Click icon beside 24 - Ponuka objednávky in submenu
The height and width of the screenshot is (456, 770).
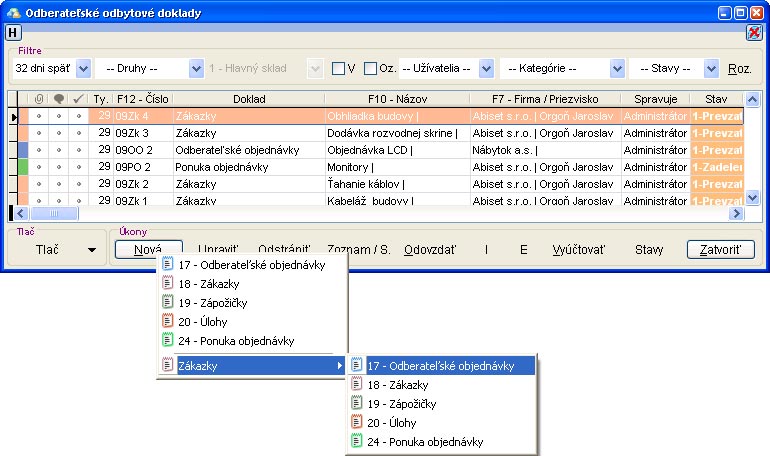click(354, 442)
